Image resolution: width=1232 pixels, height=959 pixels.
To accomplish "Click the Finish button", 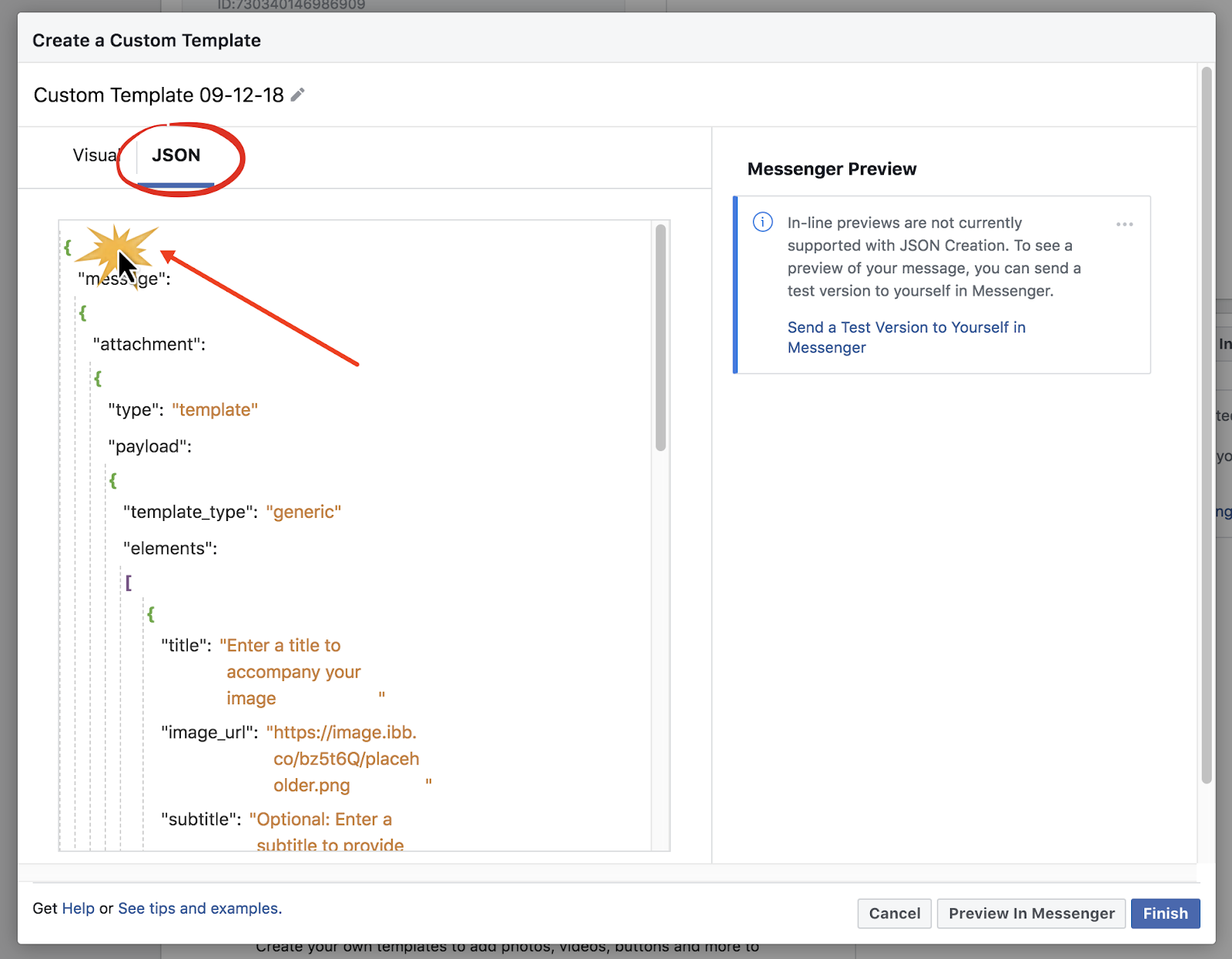I will [x=1165, y=914].
